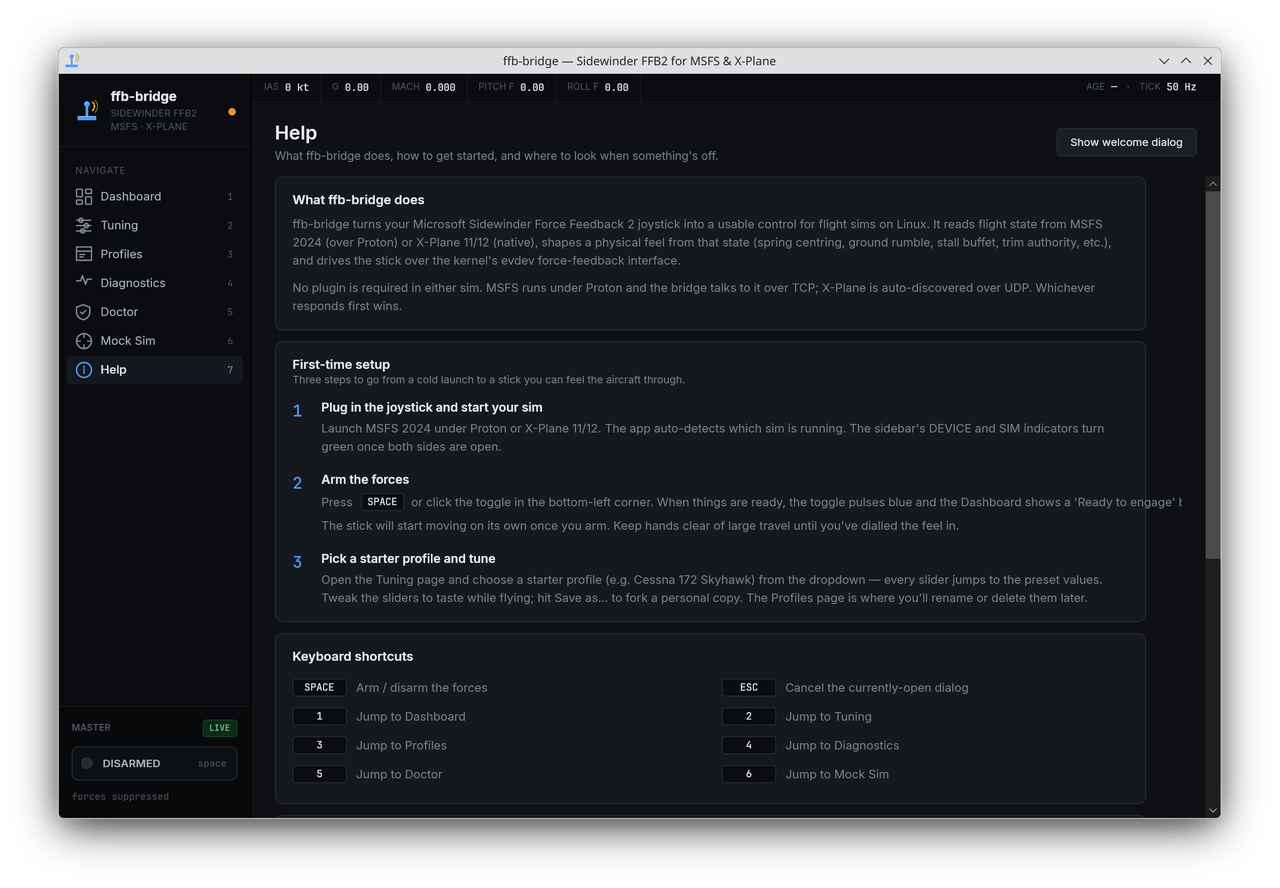Click the 'forces suppressed' status text

coord(120,797)
